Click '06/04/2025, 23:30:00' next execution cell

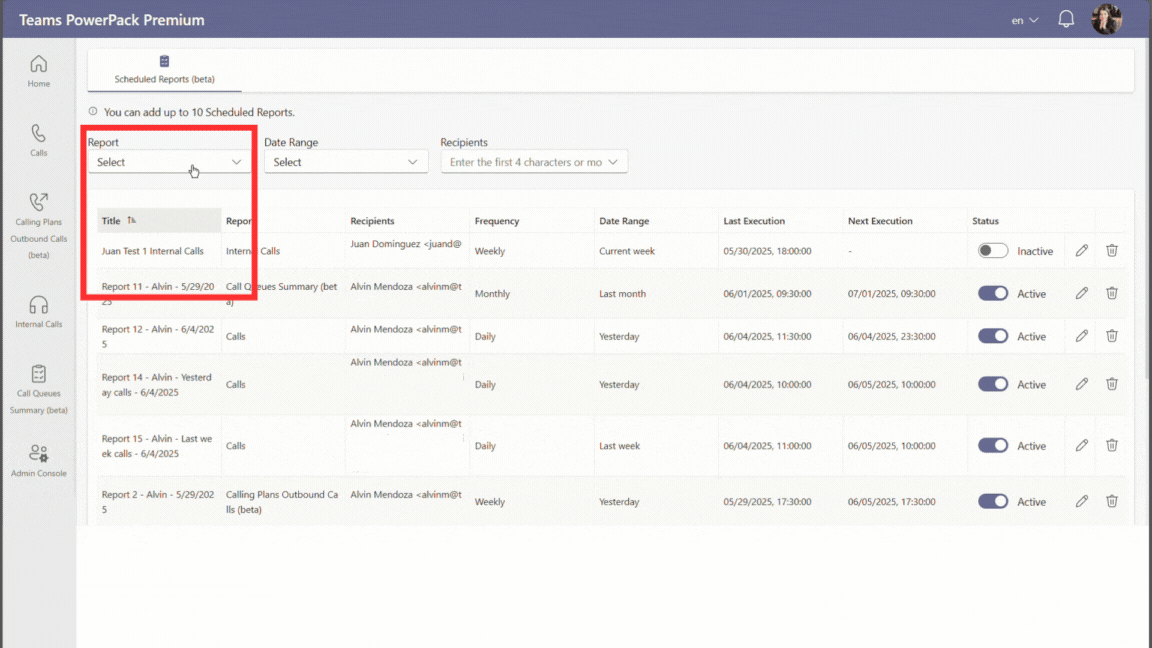pos(892,336)
